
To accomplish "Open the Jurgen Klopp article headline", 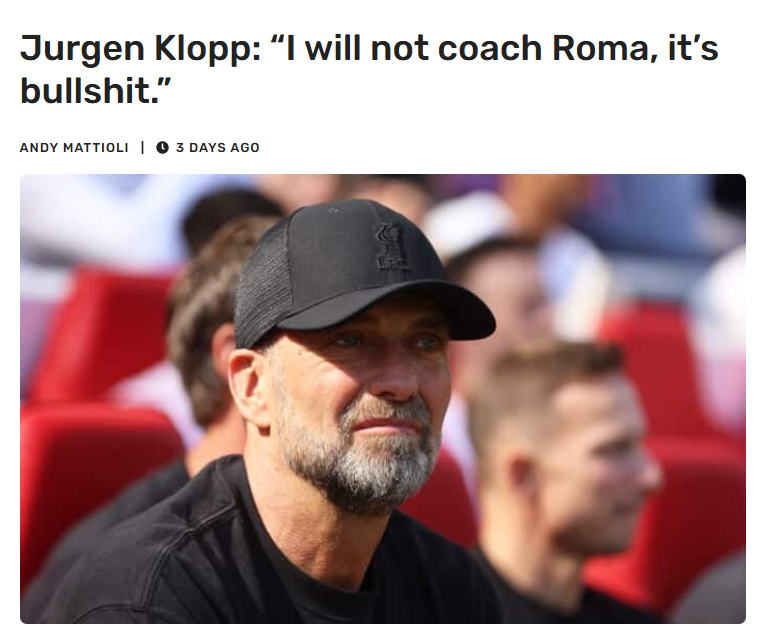I will [369, 69].
